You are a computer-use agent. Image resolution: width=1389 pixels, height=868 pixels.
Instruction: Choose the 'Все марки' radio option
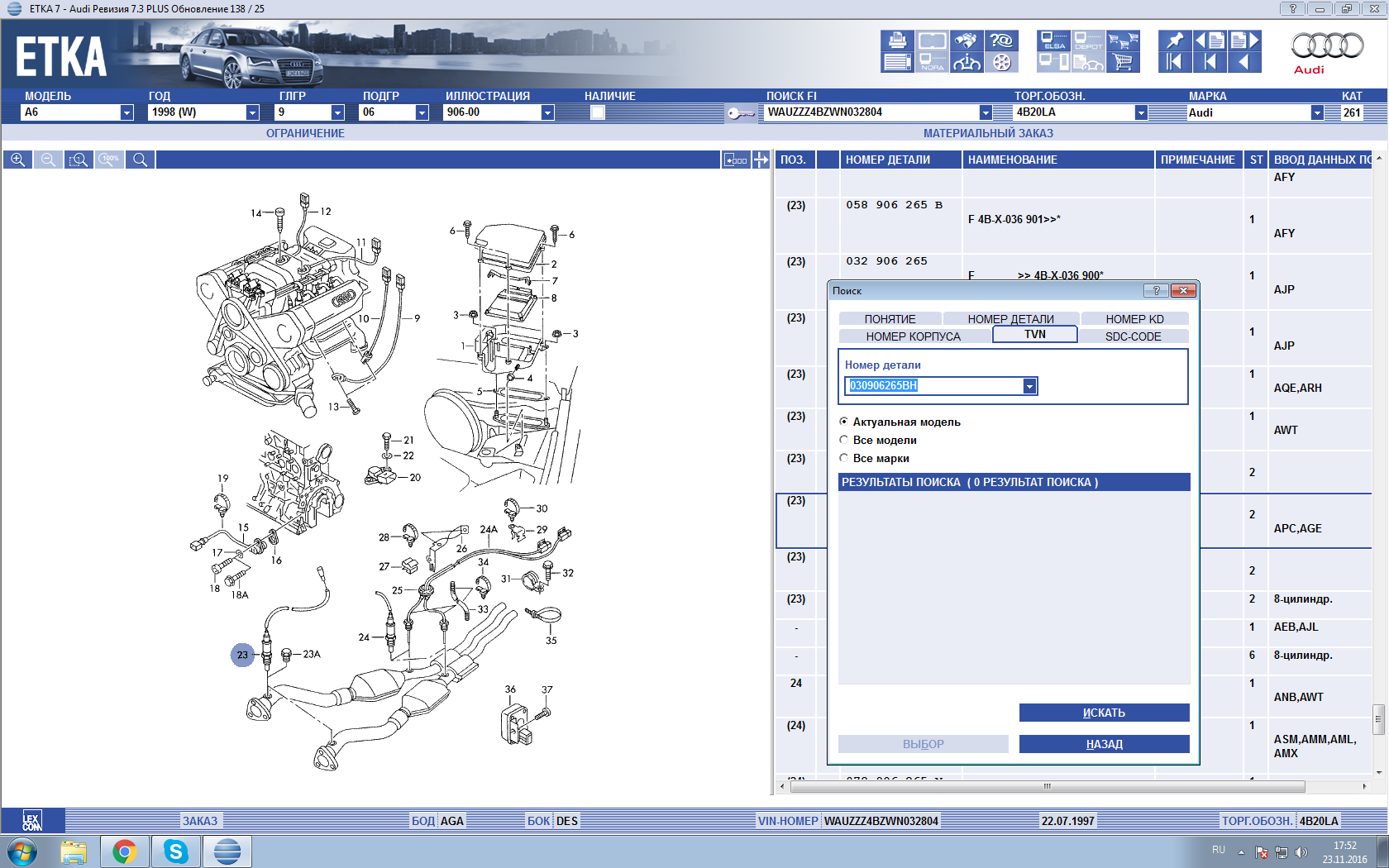tap(844, 458)
